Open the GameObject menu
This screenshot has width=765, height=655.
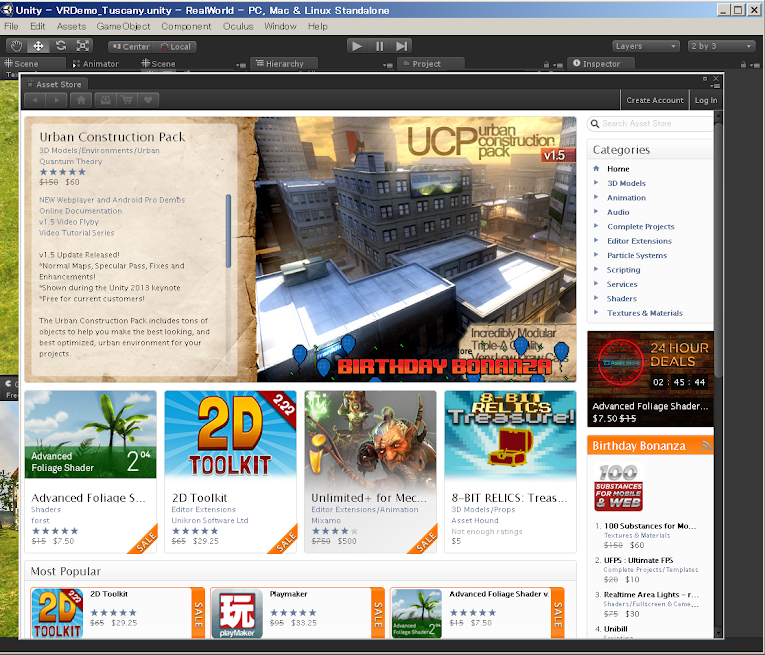123,26
